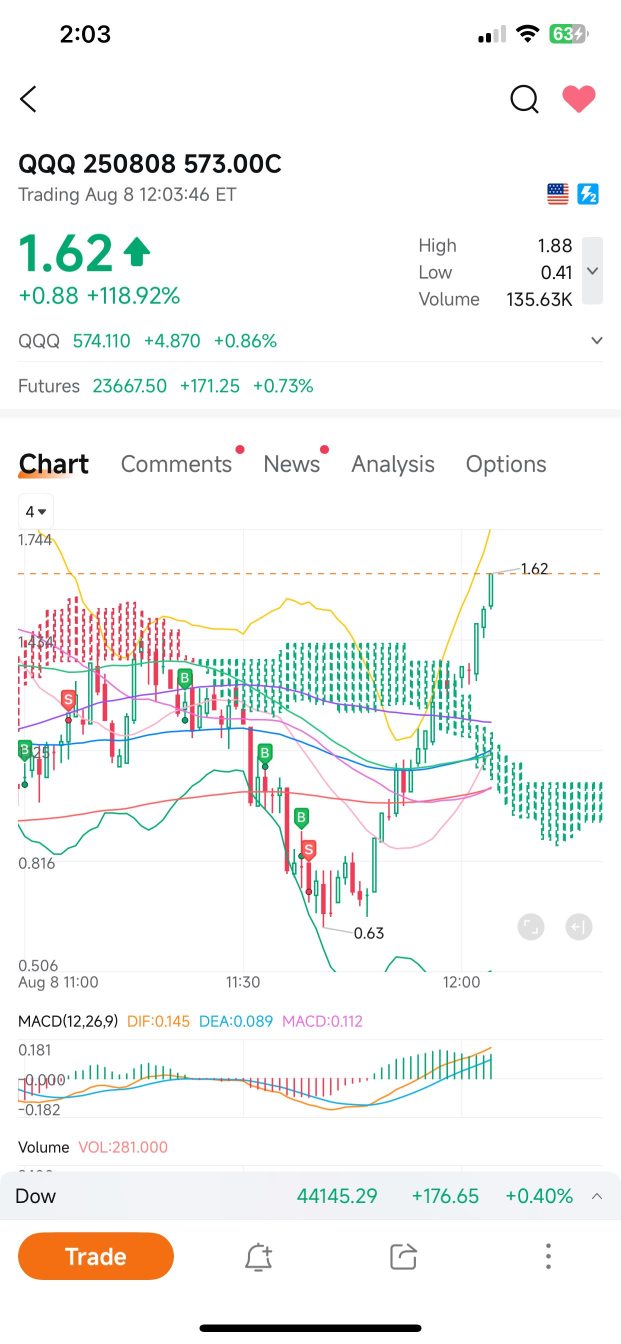The width and height of the screenshot is (621, 1344).
Task: Tap the back arrow icon
Action: pos(28,99)
